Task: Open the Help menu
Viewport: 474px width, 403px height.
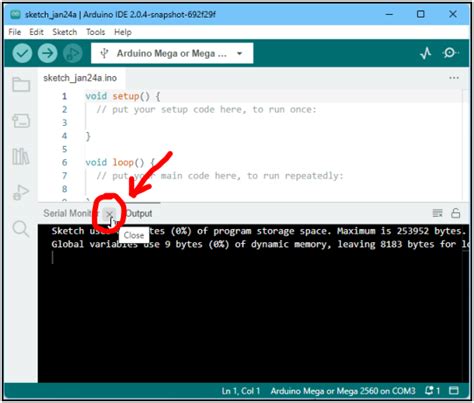Action: tap(123, 32)
